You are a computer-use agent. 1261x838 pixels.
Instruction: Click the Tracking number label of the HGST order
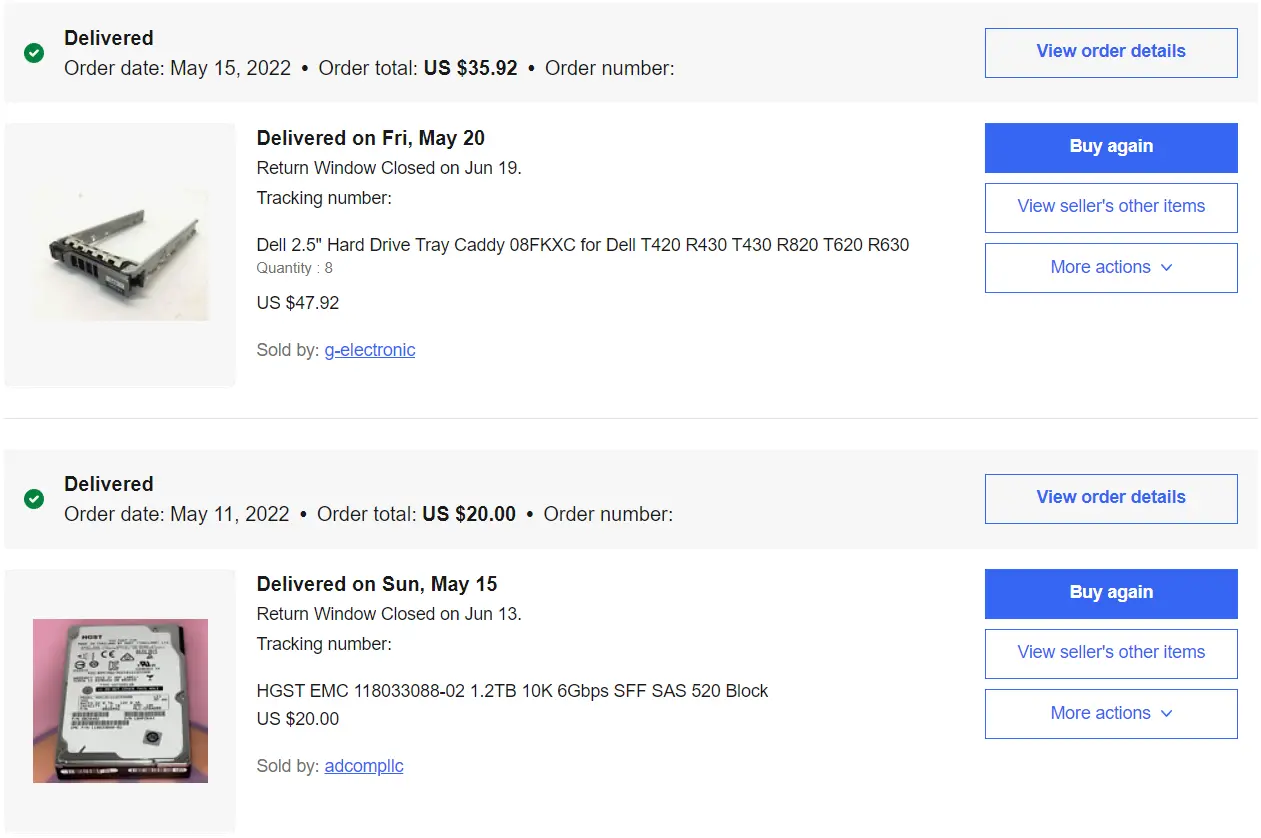(324, 644)
